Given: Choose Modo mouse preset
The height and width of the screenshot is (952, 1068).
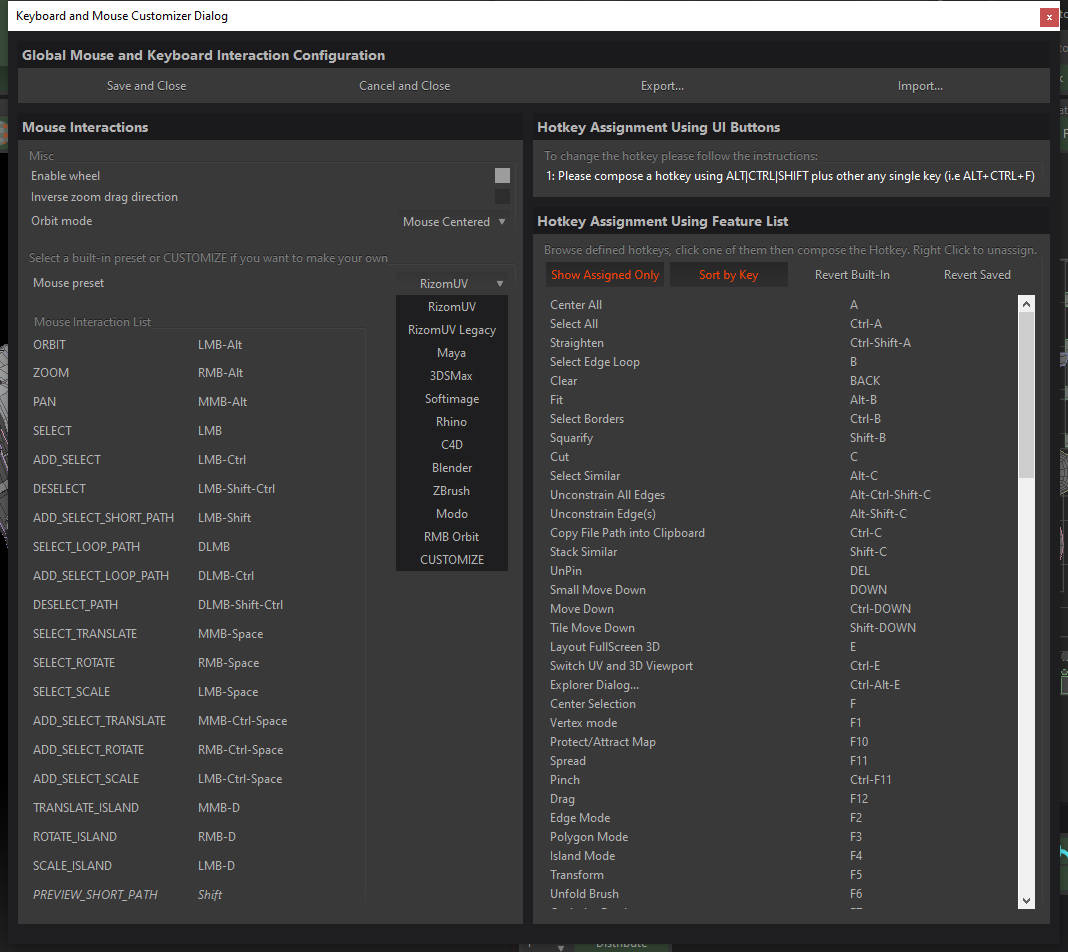Looking at the screenshot, I should pos(452,514).
